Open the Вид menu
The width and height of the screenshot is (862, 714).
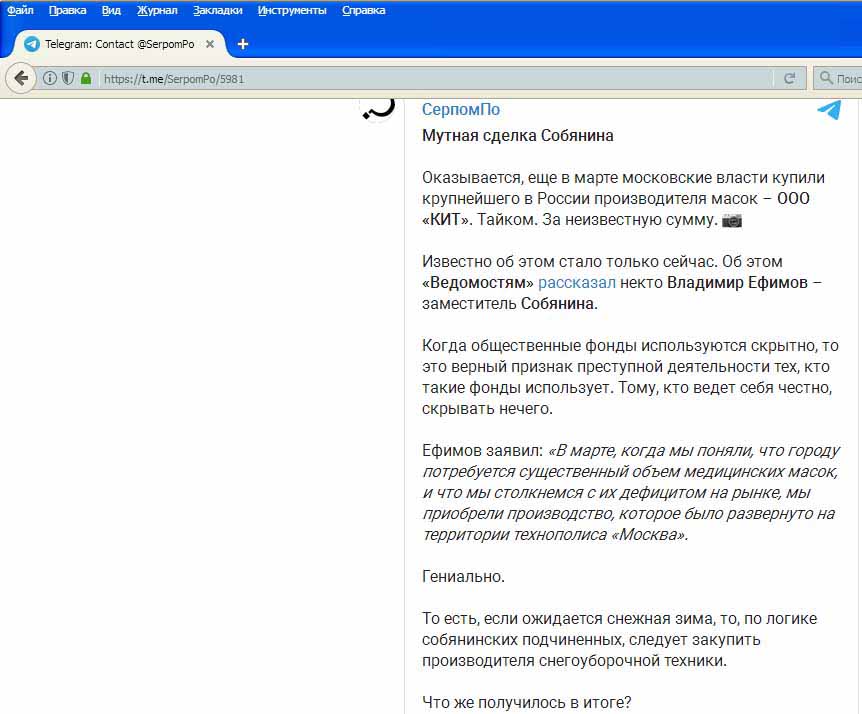[x=111, y=10]
